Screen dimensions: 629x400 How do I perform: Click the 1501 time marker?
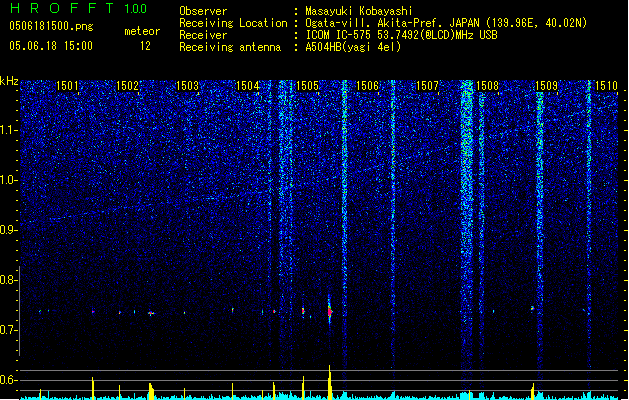coord(67,86)
